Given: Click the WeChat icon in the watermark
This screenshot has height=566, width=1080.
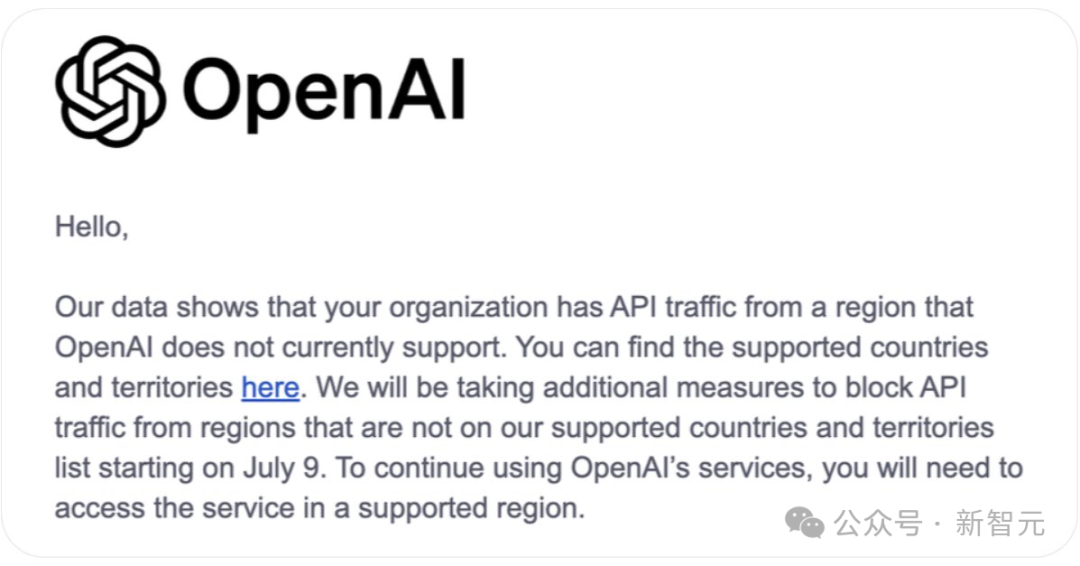Looking at the screenshot, I should coord(804,523).
